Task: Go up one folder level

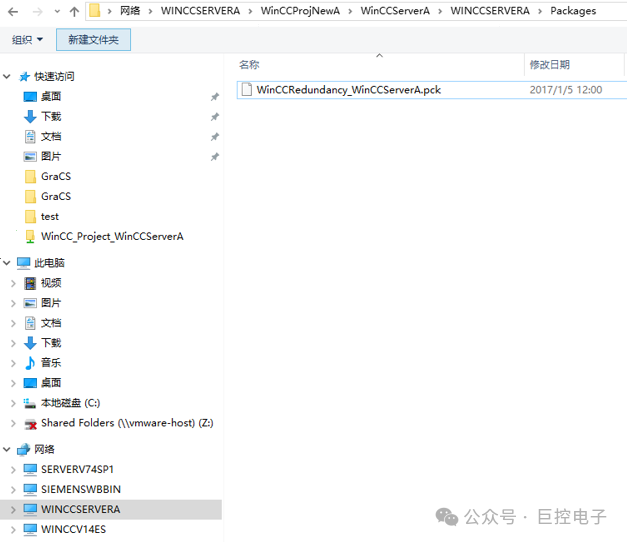Action: tap(74, 12)
